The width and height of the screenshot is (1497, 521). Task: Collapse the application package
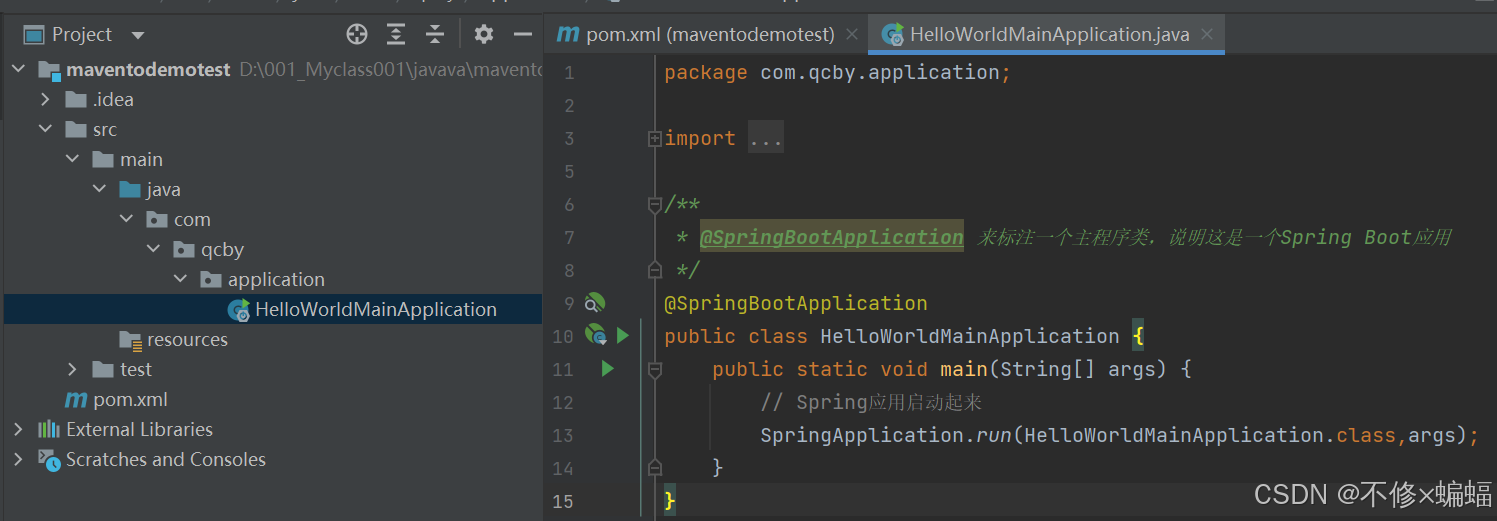[180, 280]
